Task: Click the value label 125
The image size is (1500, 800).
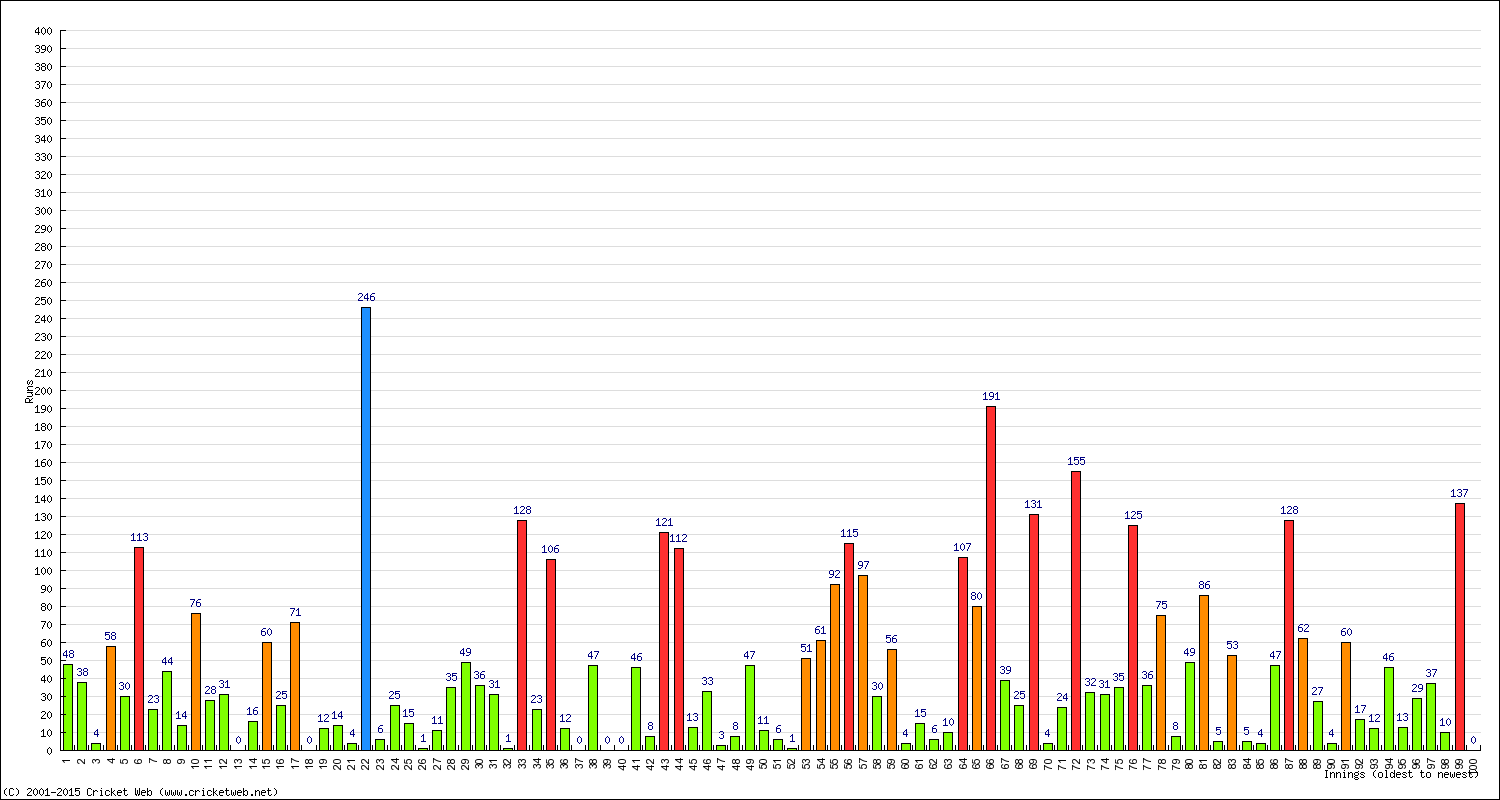Action: 1133,516
